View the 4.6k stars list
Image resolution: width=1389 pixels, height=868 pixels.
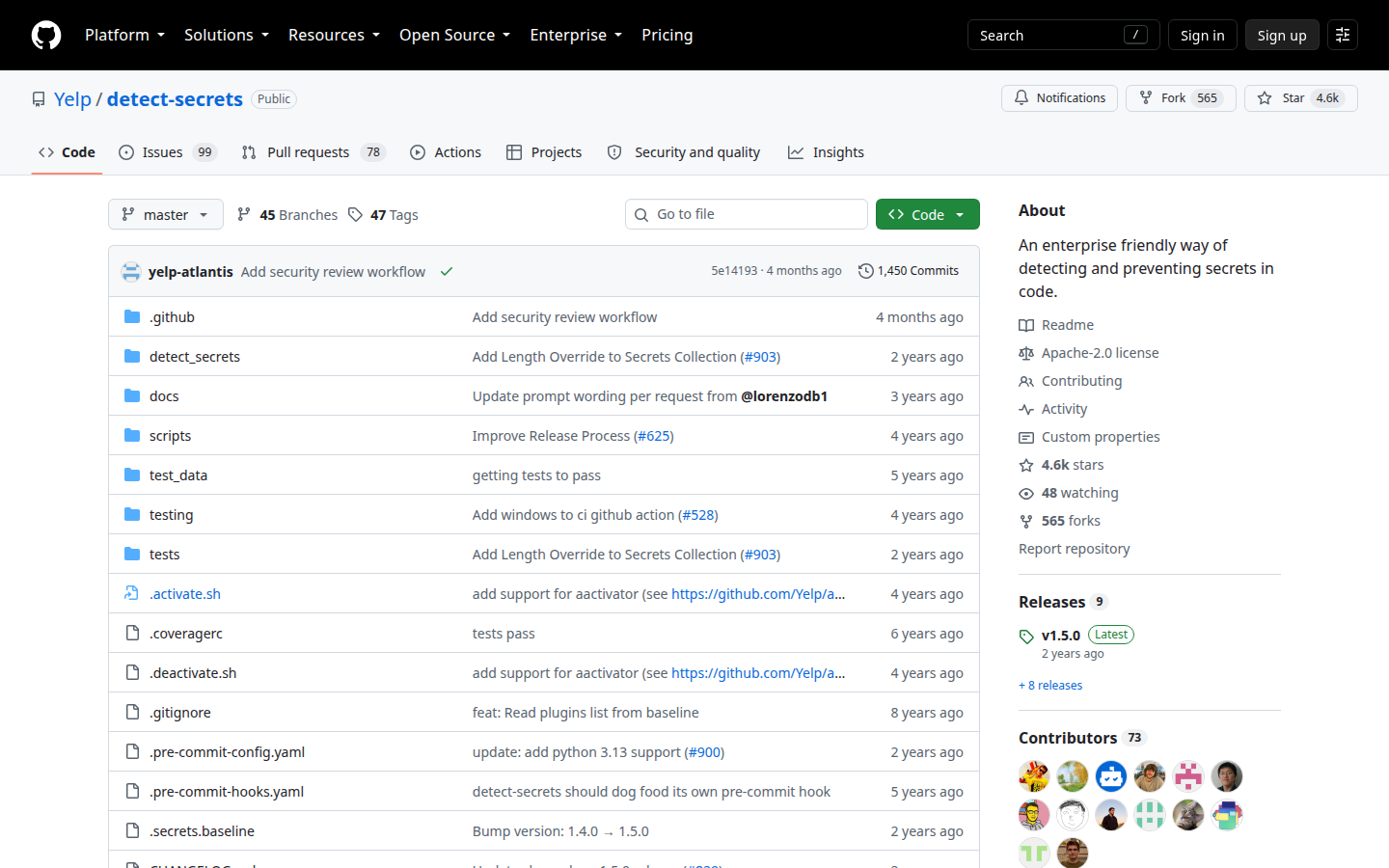1061,465
